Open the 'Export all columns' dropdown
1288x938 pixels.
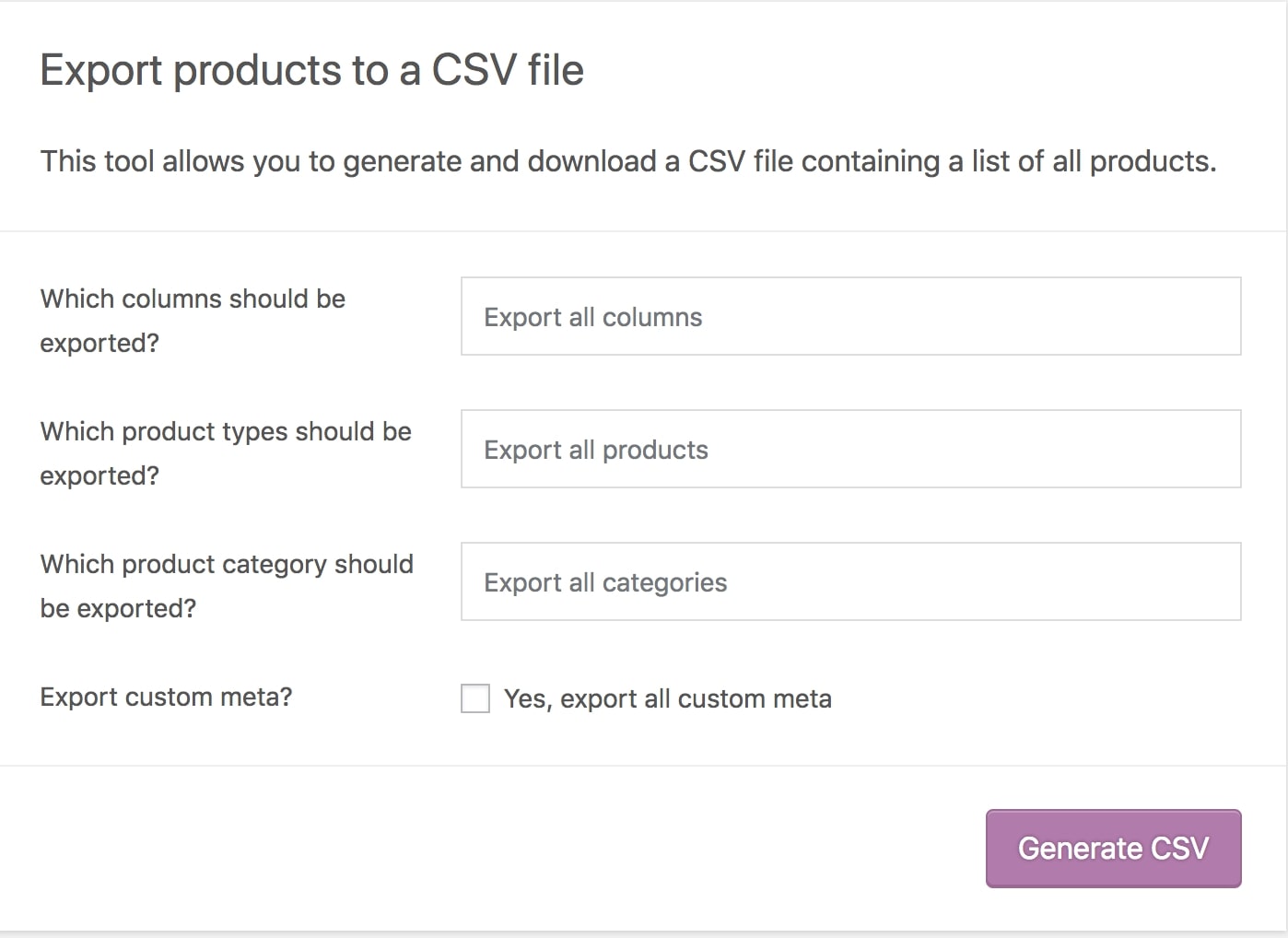(x=849, y=316)
